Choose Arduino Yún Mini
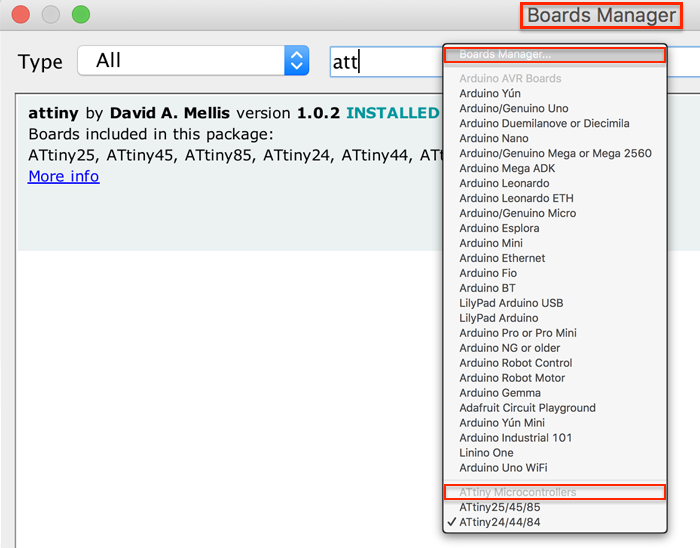Image resolution: width=700 pixels, height=548 pixels. tap(555, 423)
